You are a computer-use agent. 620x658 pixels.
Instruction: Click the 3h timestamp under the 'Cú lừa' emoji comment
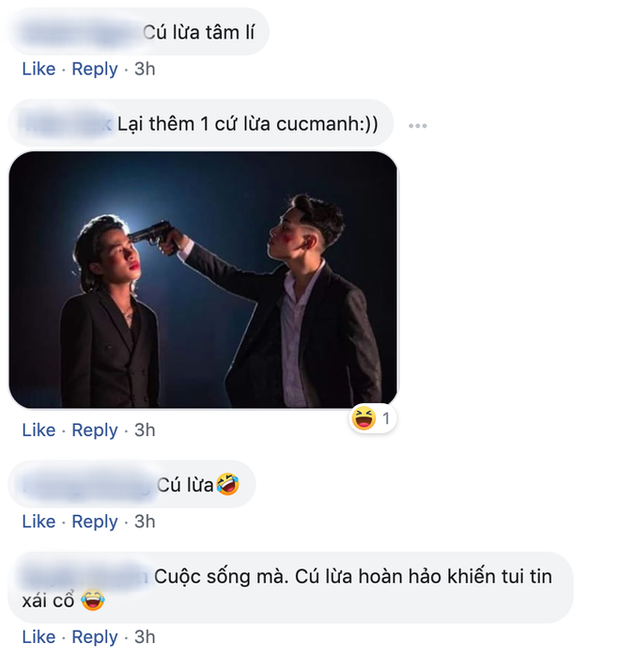pos(145,521)
